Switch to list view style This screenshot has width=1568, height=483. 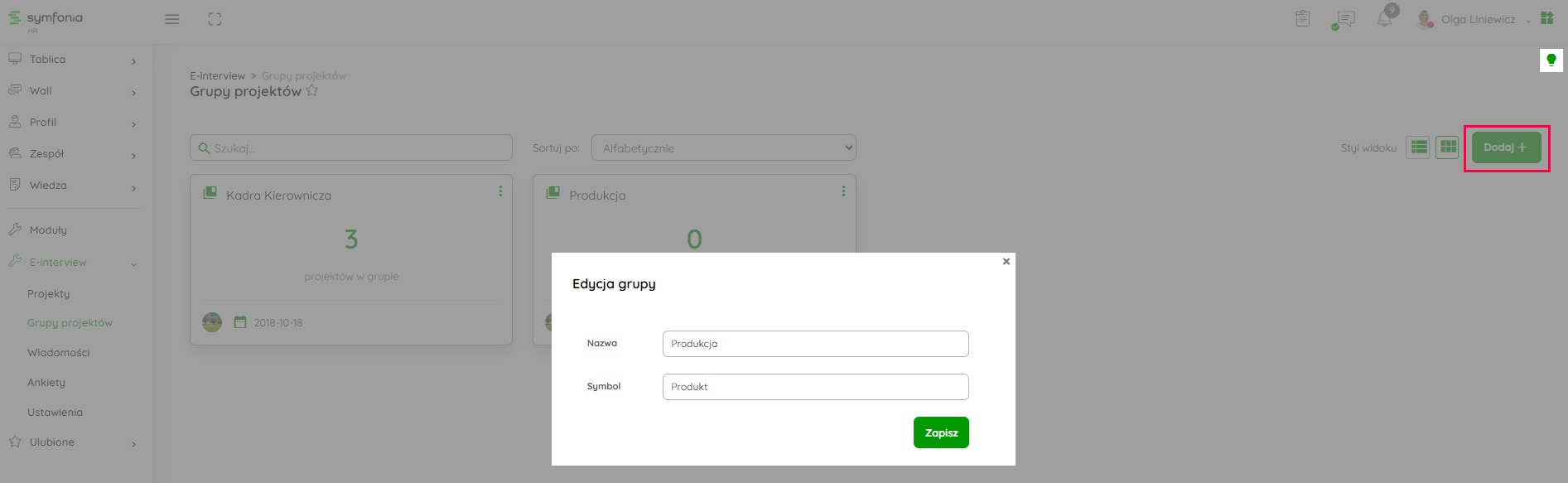click(1419, 147)
